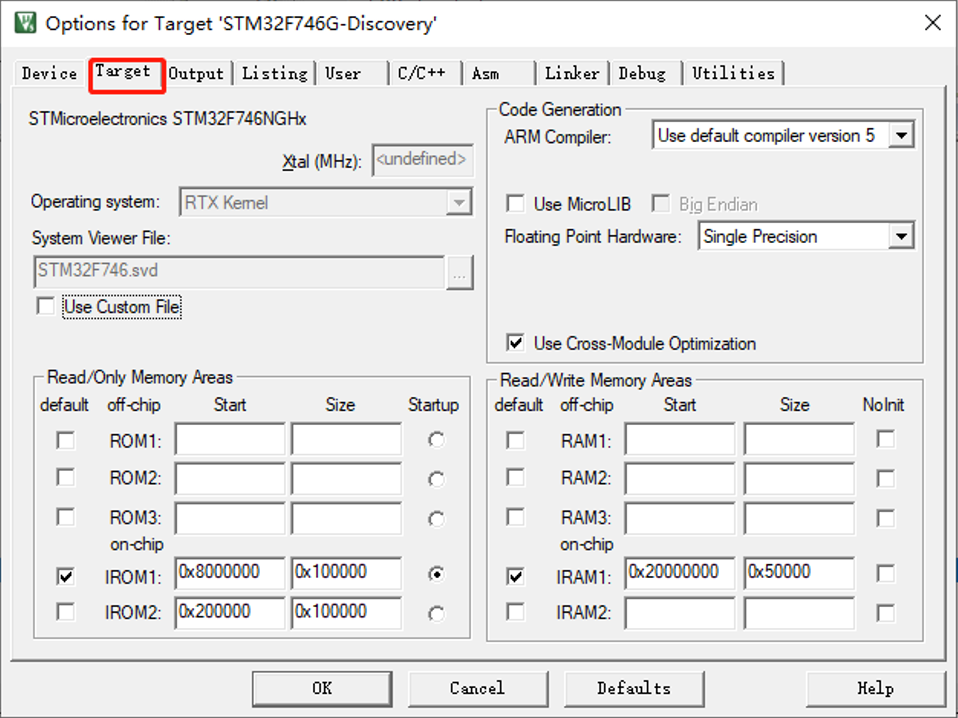The height and width of the screenshot is (718, 958).
Task: Open the Operating system dropdown
Action: coord(459,203)
